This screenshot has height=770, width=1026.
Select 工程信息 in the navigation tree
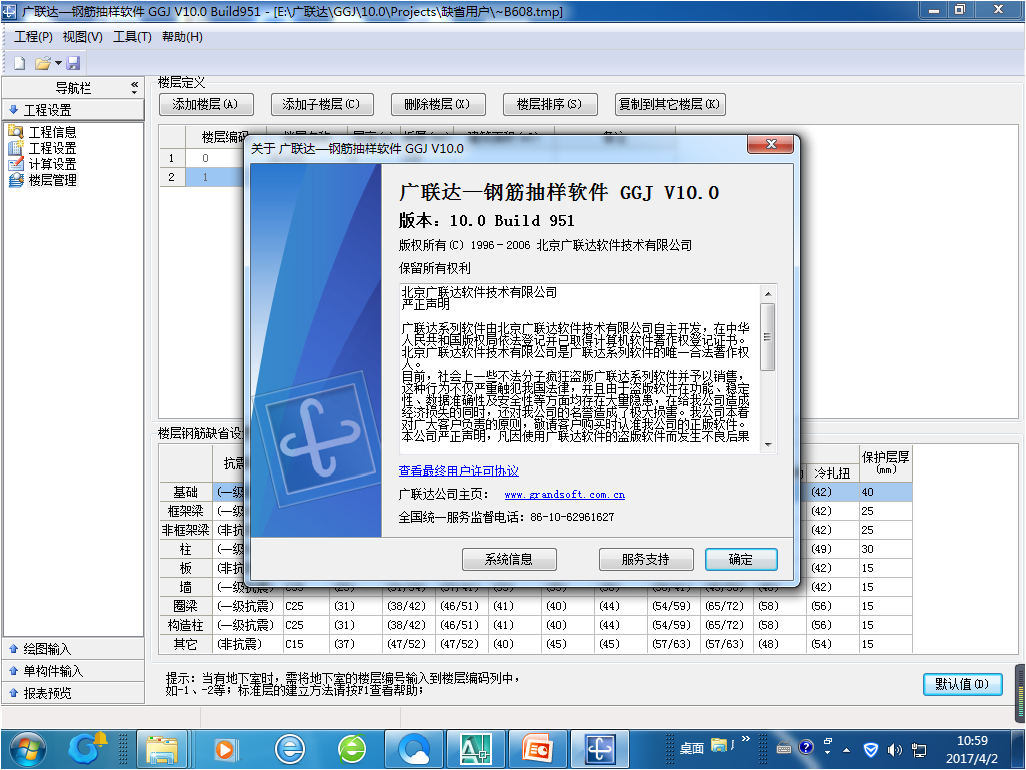tap(52, 132)
